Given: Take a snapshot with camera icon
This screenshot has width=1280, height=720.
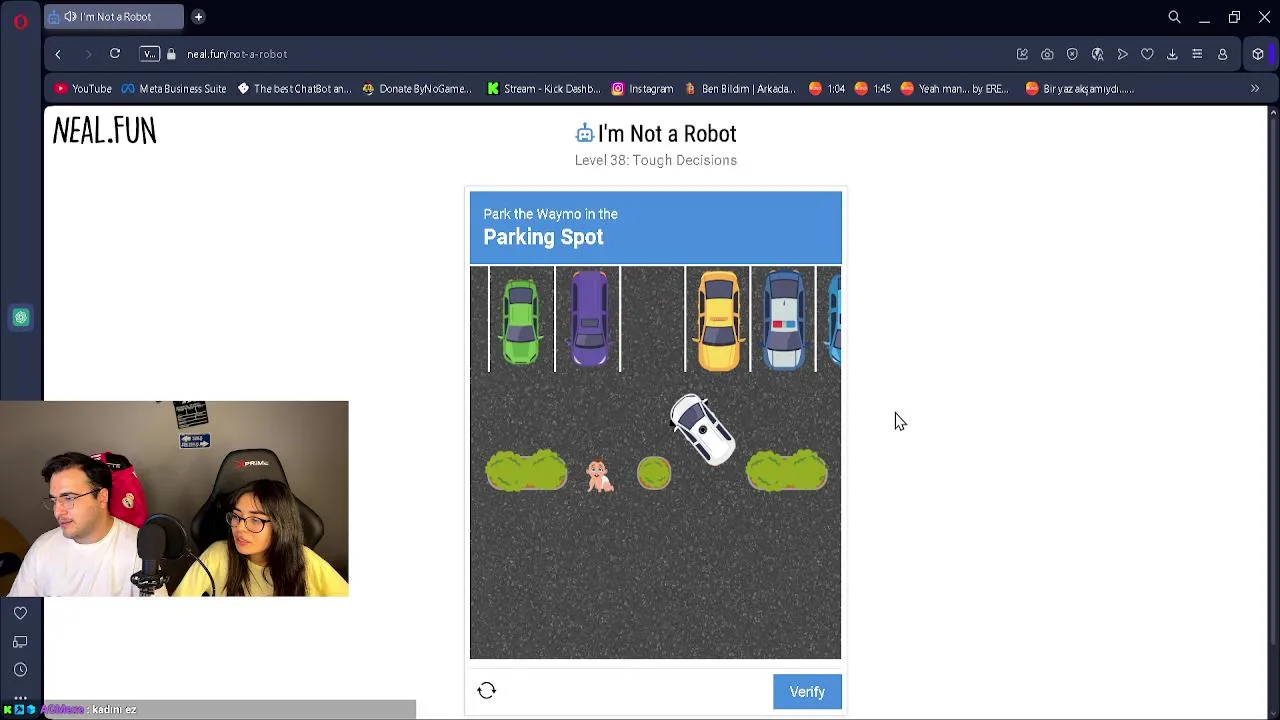Looking at the screenshot, I should point(1047,54).
